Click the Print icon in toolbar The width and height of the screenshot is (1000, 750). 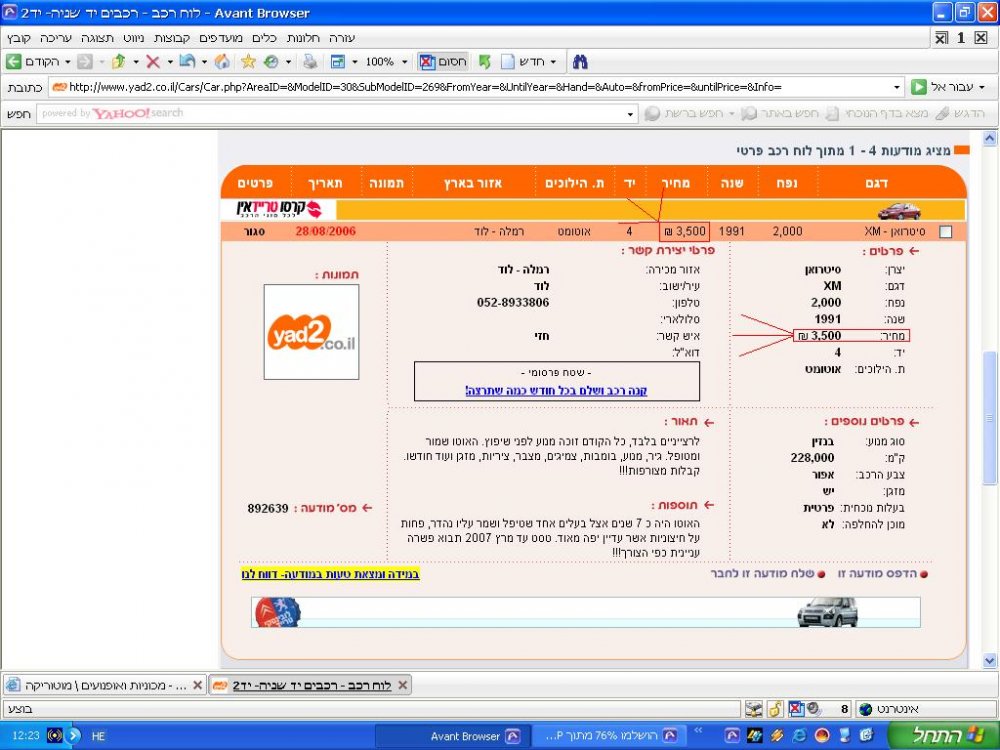tap(310, 62)
